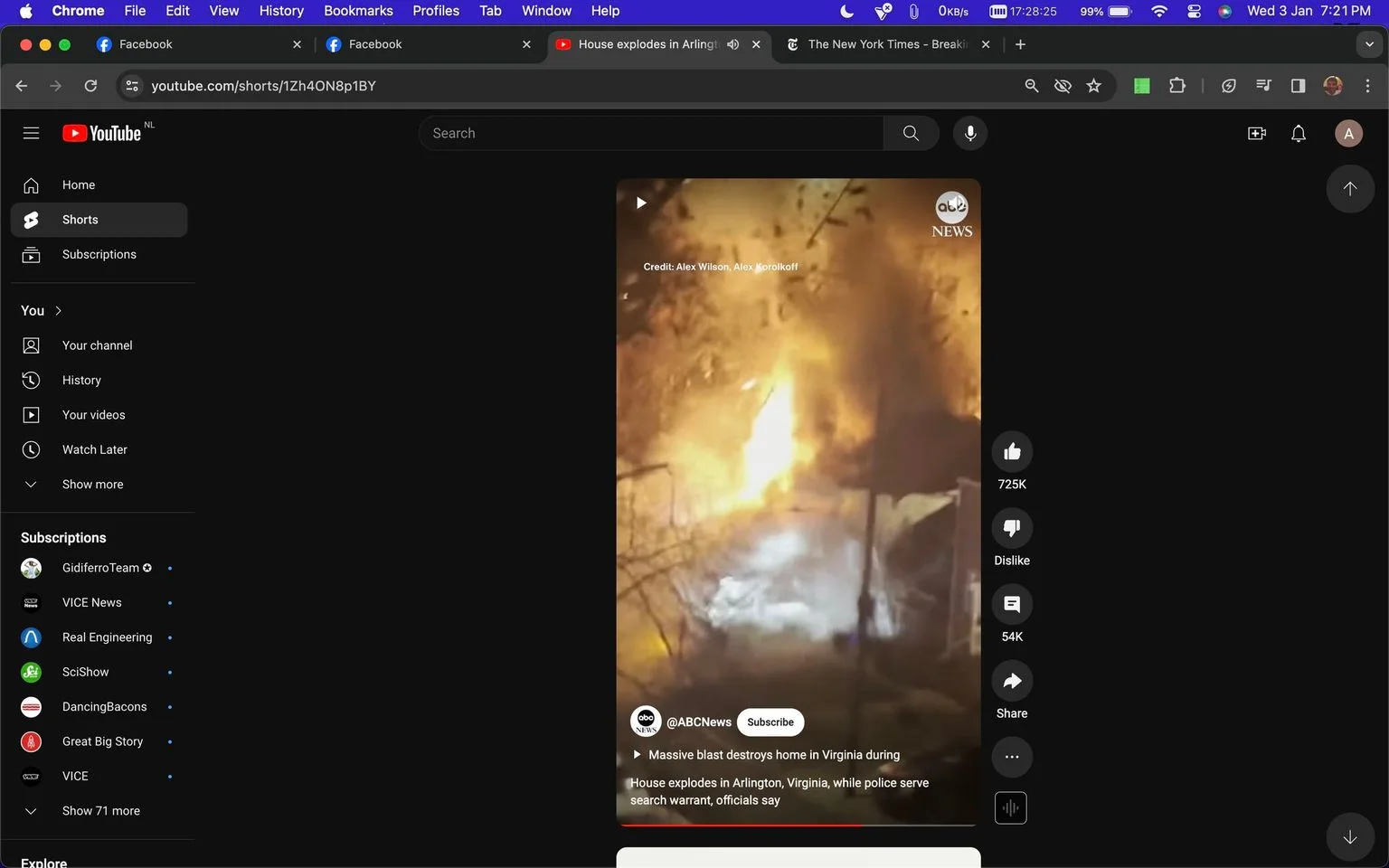This screenshot has height=868, width=1389.
Task: Open the Chrome tab search dropdown
Action: (x=1369, y=44)
